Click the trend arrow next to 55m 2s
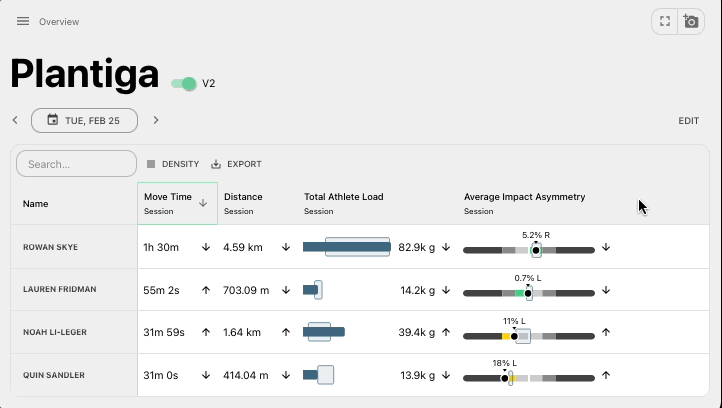 coord(206,291)
